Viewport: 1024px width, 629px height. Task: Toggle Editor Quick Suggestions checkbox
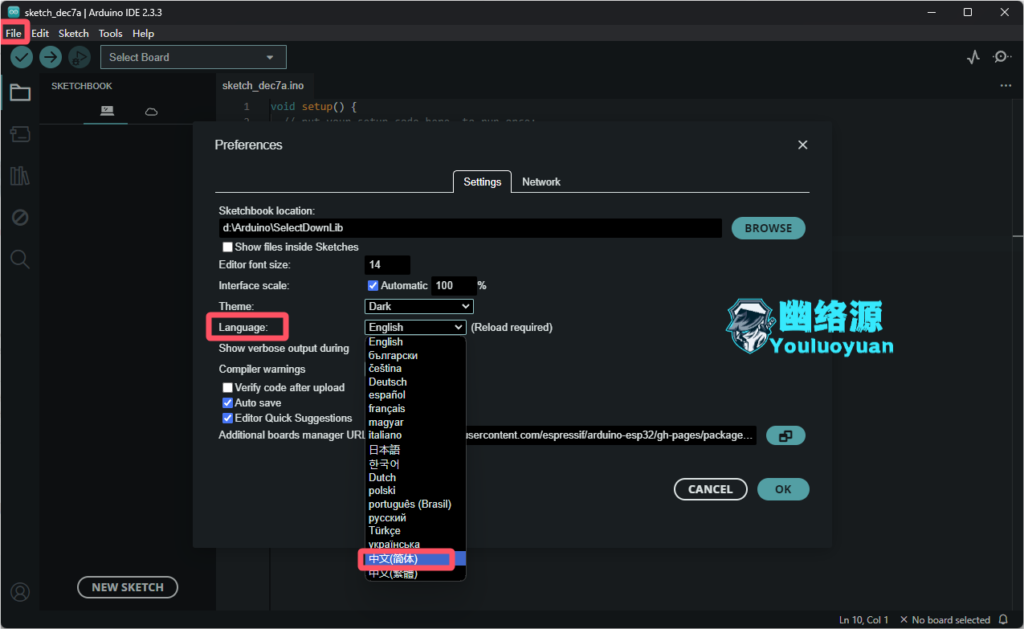click(x=227, y=418)
